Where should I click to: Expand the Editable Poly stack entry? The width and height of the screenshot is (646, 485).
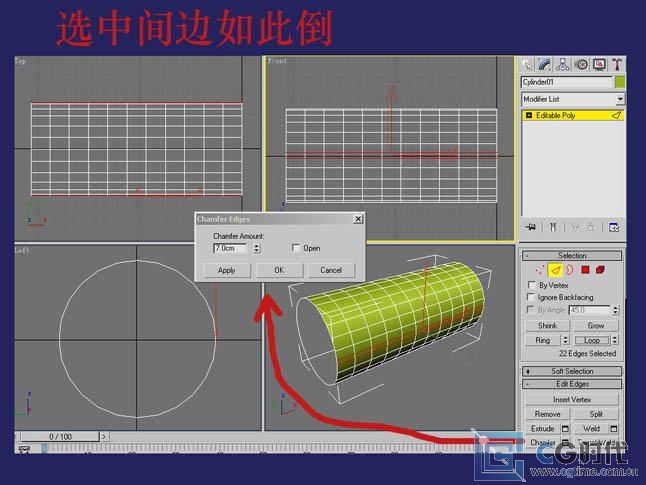point(529,115)
